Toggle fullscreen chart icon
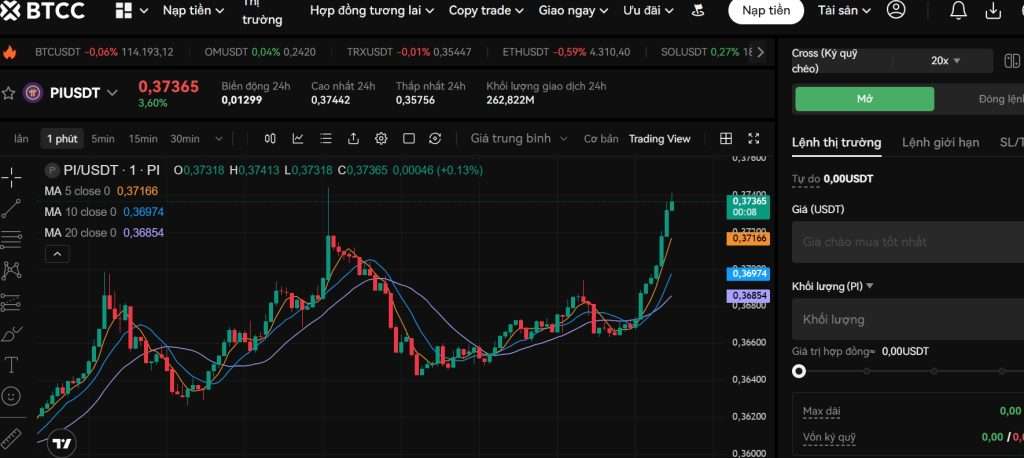 754,139
